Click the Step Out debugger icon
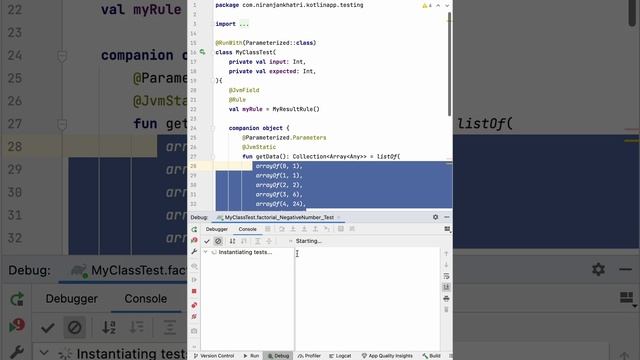Image resolution: width=640 pixels, height=360 pixels. pyautogui.click(x=315, y=229)
